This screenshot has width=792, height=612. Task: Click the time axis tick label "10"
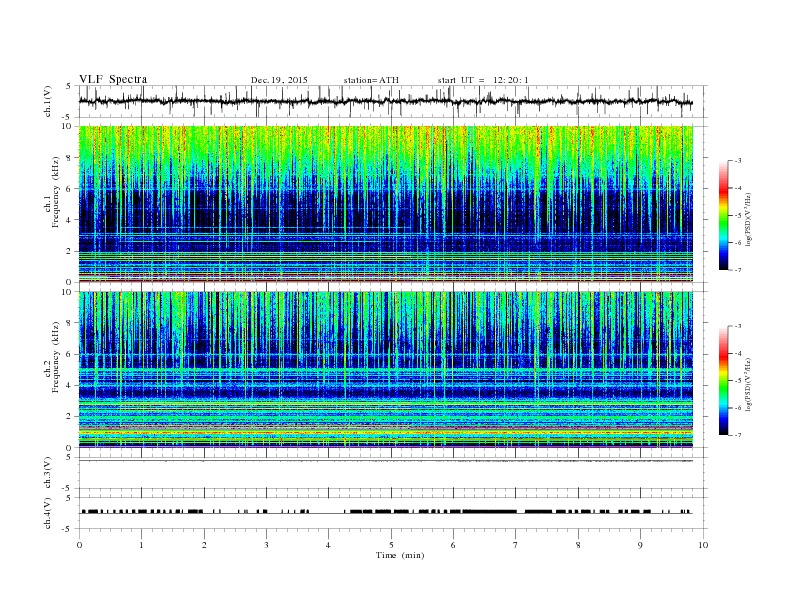coord(703,545)
